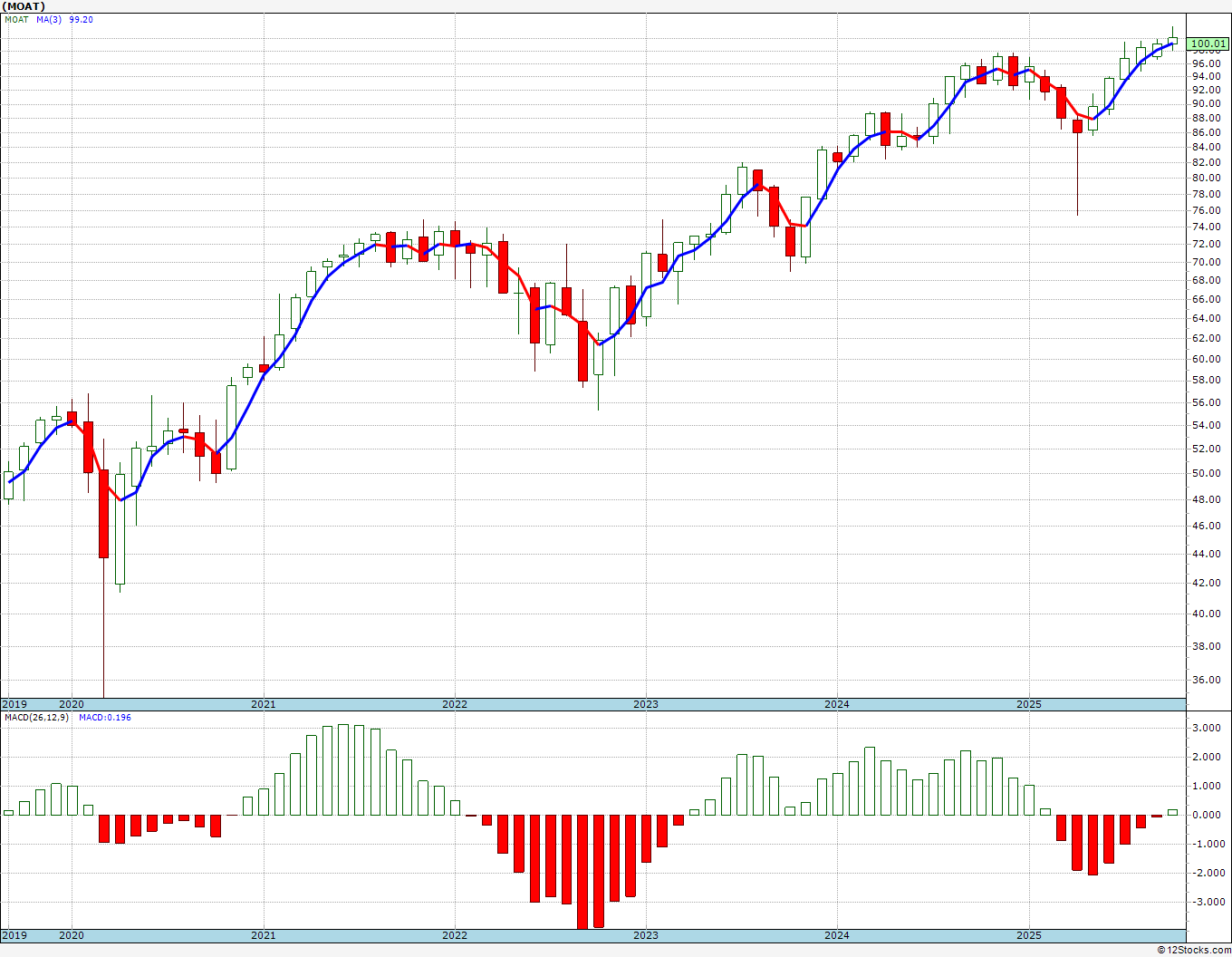
Task: Click the 36.00 price axis label
Action: click(1205, 681)
